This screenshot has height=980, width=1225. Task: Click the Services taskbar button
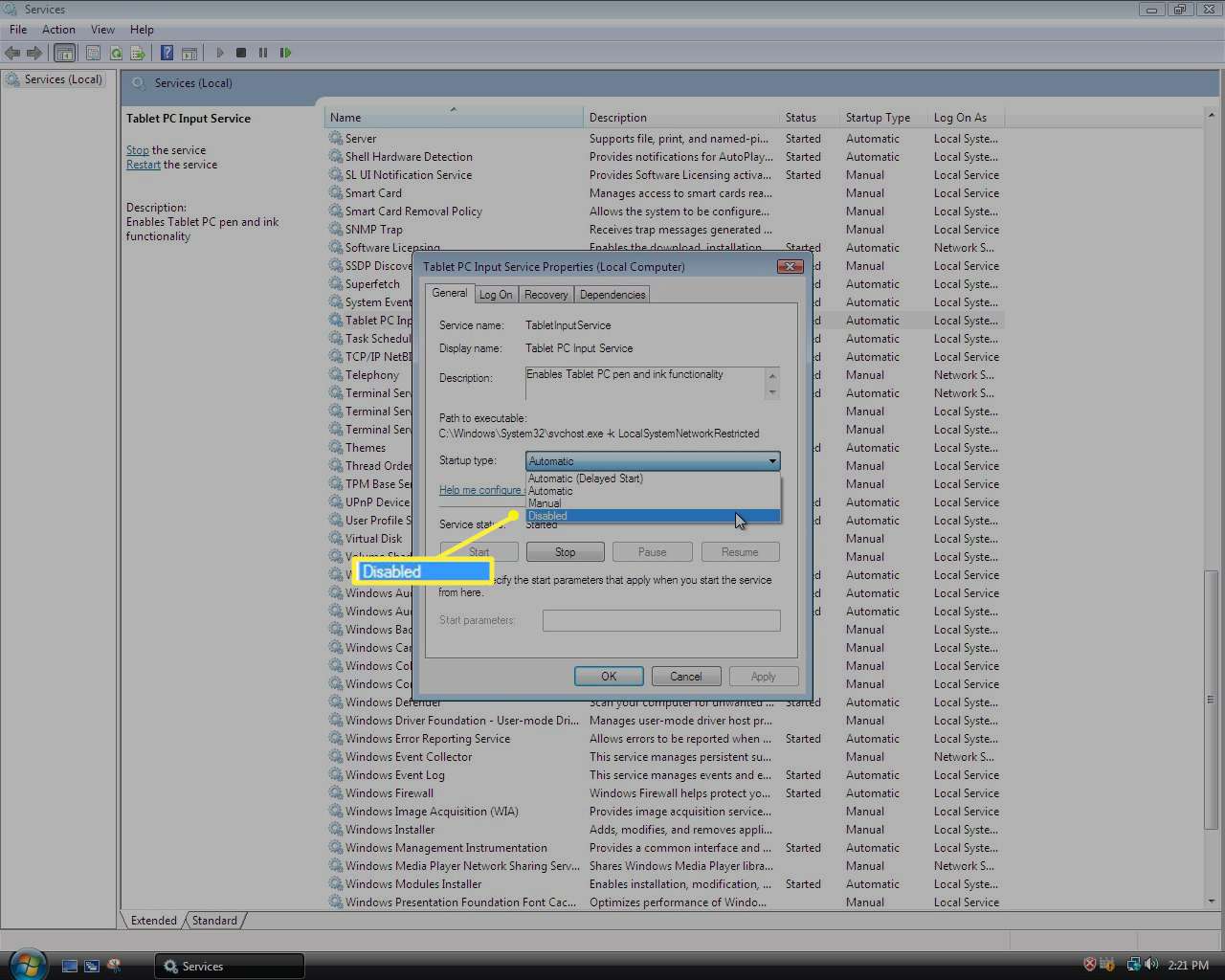pos(230,967)
